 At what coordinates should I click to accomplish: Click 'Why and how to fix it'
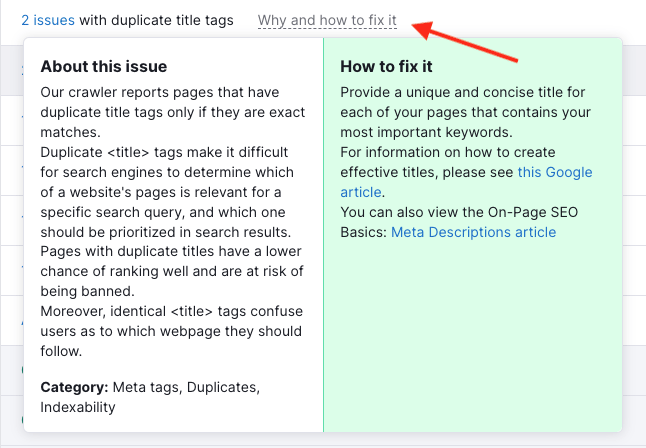tap(327, 20)
